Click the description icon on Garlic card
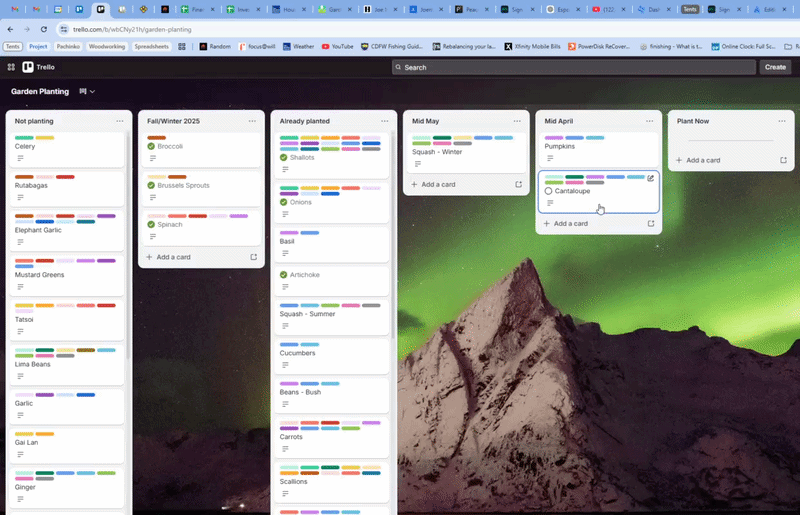The width and height of the screenshot is (800, 515). point(20,415)
